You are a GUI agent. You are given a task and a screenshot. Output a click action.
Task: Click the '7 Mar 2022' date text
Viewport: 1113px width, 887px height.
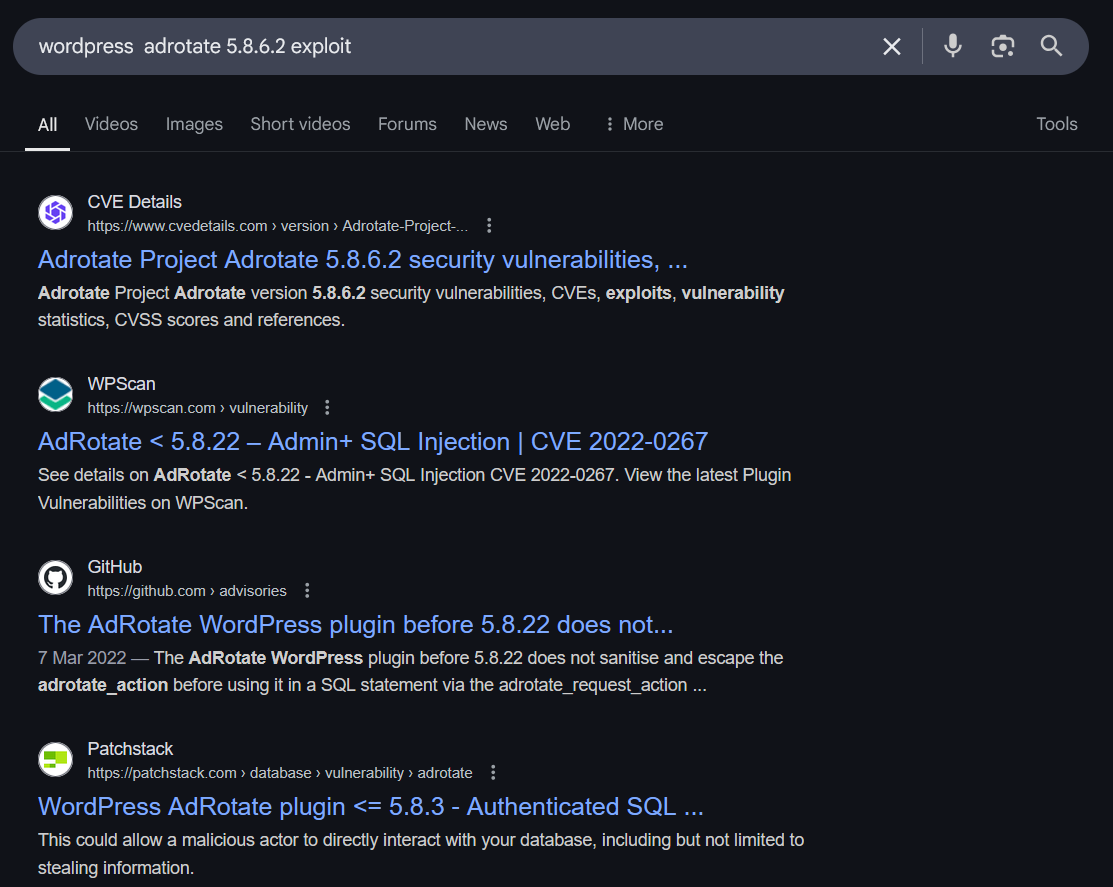tap(82, 658)
